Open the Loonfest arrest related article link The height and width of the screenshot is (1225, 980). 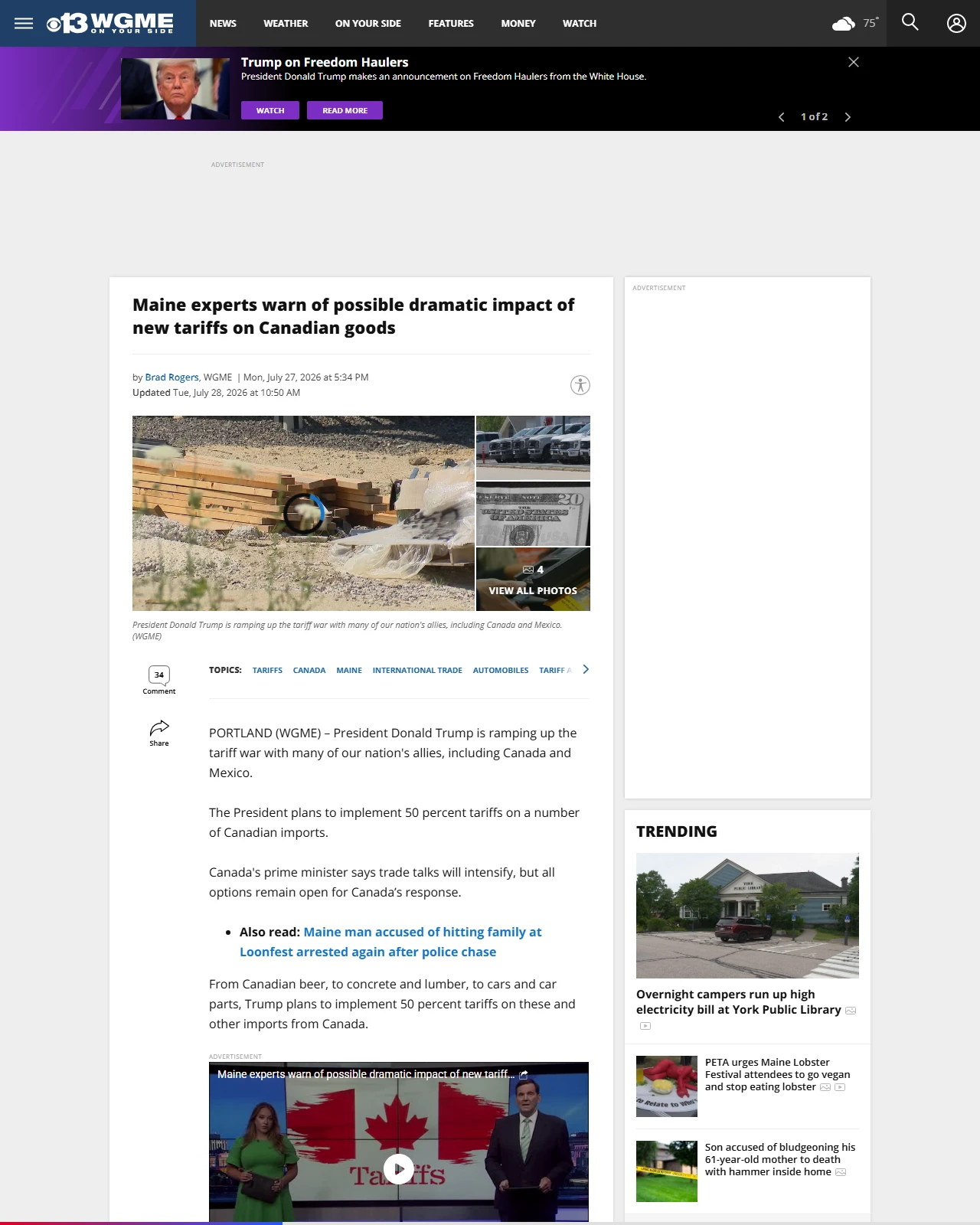390,942
